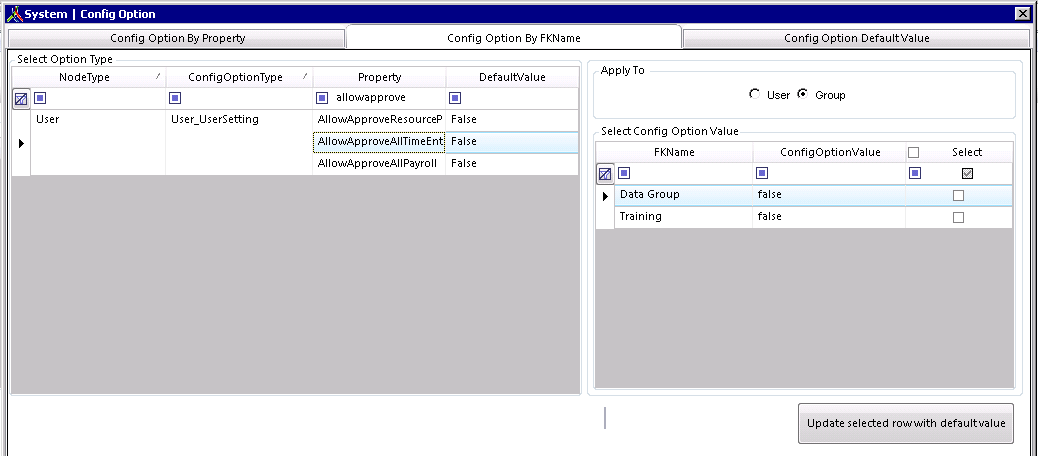Click the ConfigOptionValue column header
The width and height of the screenshot is (1038, 456).
(x=829, y=152)
